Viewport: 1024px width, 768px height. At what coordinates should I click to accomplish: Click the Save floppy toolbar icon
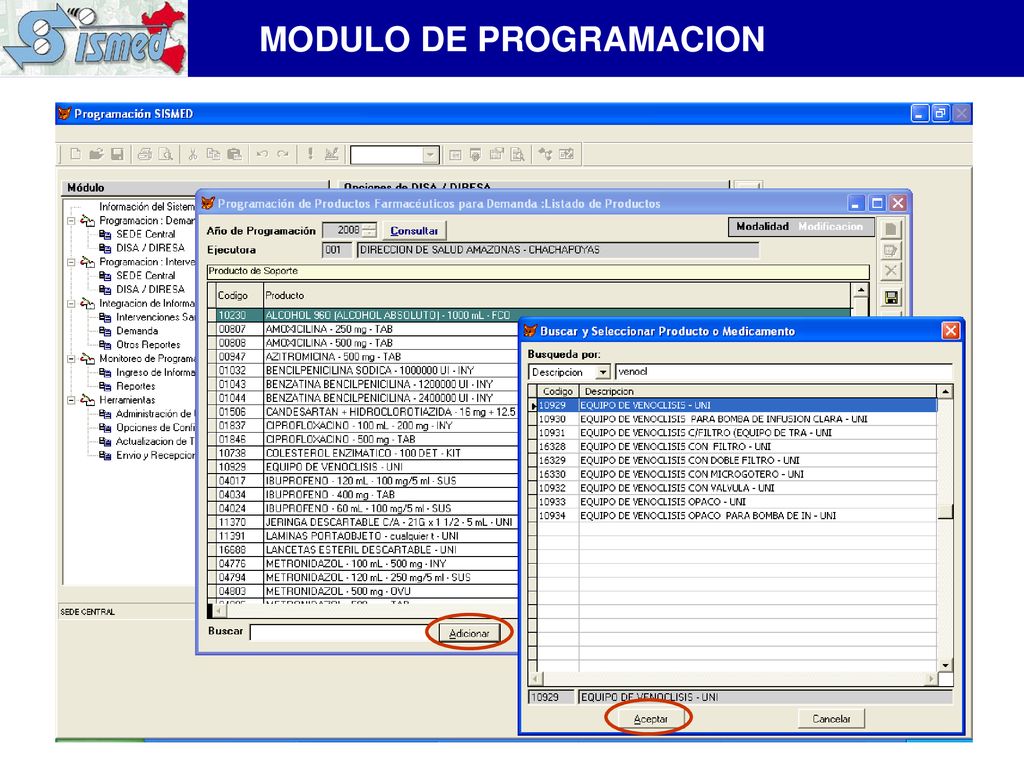tap(118, 154)
